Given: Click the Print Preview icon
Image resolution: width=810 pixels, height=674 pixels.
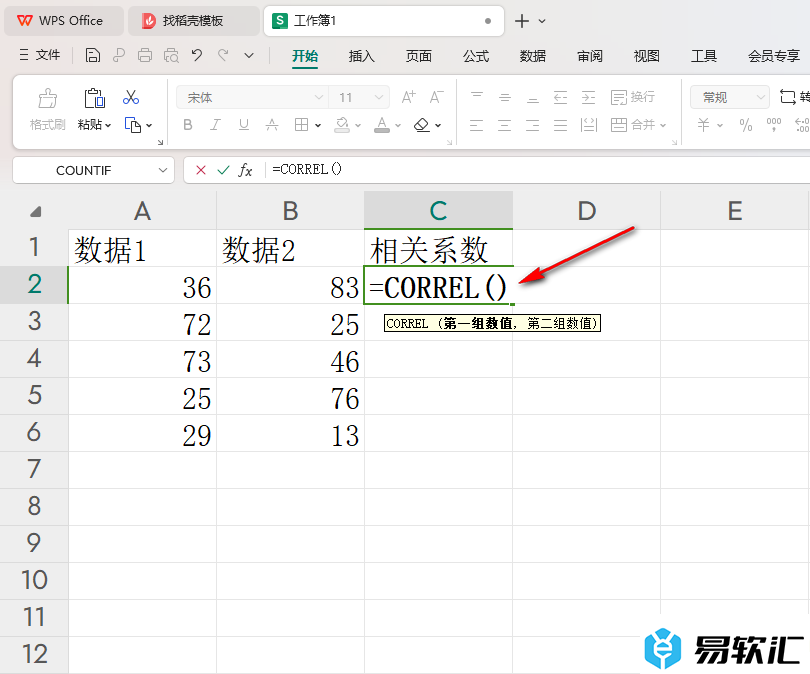Looking at the screenshot, I should pyautogui.click(x=171, y=55).
